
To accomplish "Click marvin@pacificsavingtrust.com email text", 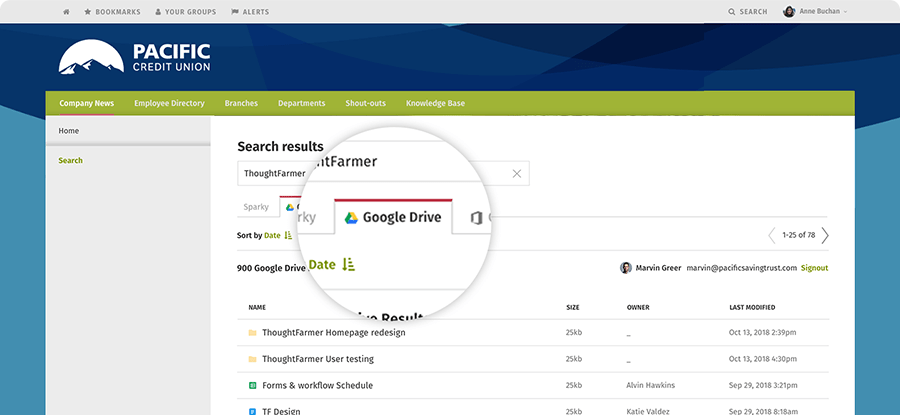I will point(742,268).
